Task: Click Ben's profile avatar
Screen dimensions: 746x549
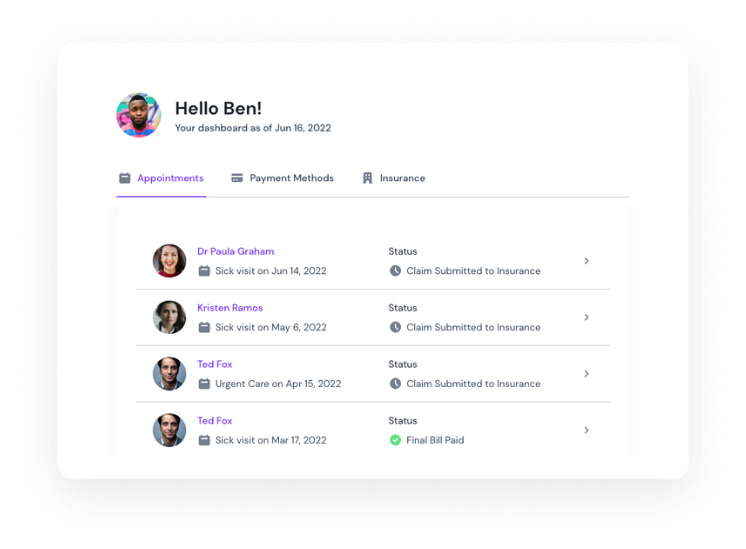Action: (138, 115)
